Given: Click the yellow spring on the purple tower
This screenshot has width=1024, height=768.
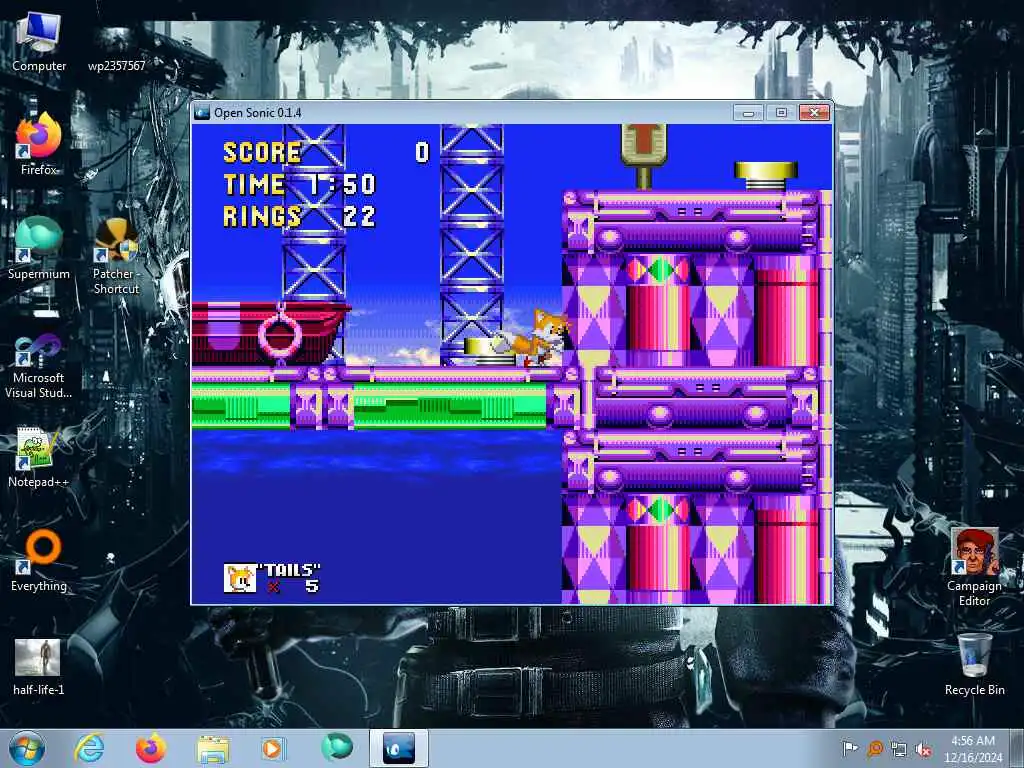Looking at the screenshot, I should pyautogui.click(x=765, y=176).
